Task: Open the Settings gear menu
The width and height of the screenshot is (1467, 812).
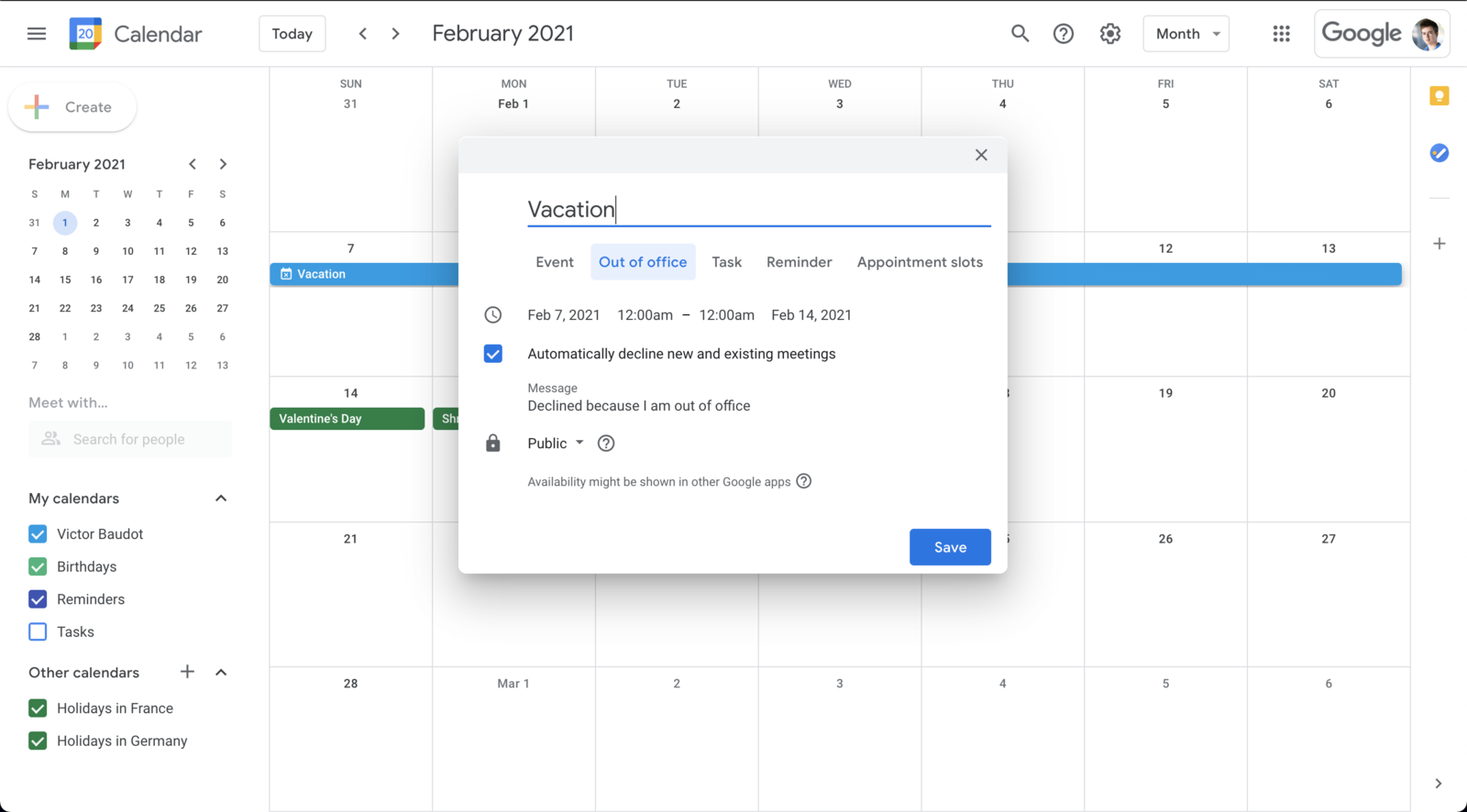Action: click(1110, 34)
